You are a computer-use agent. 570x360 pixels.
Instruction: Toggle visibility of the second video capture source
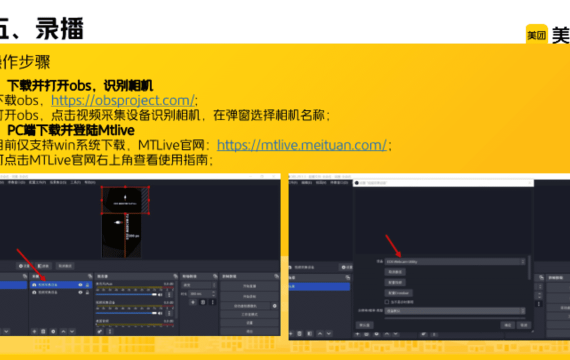tap(80, 292)
